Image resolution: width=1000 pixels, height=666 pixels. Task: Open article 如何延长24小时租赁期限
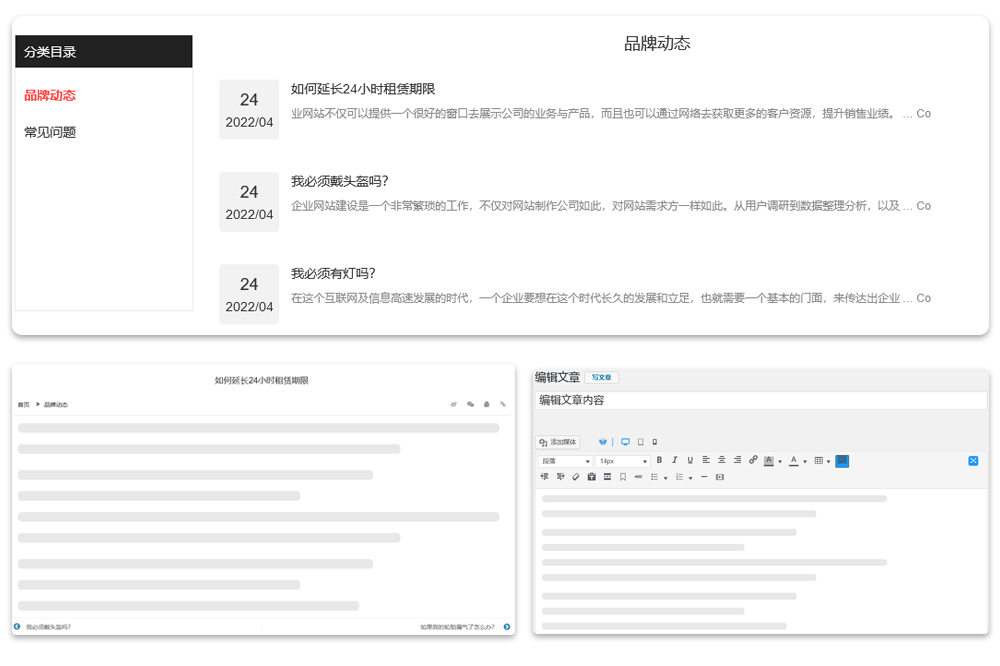click(x=363, y=89)
